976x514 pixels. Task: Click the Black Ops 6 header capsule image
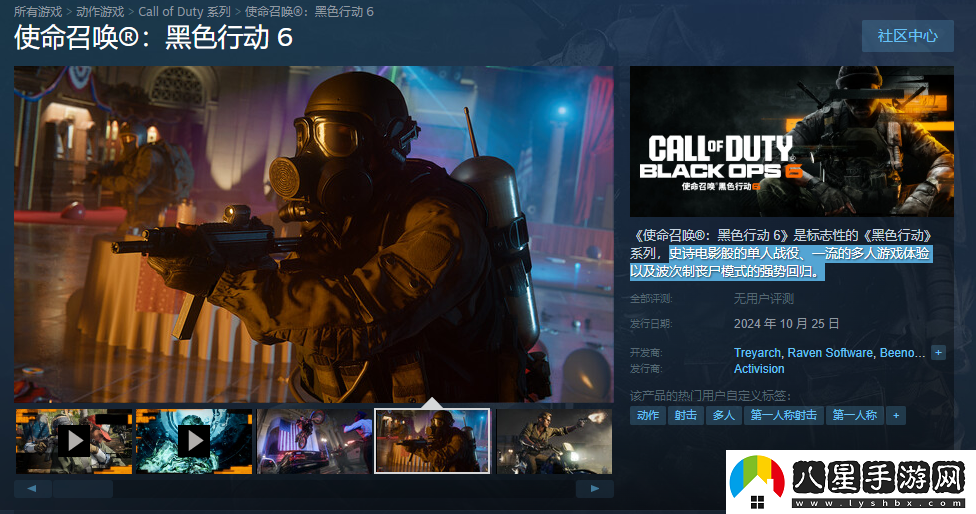792,141
